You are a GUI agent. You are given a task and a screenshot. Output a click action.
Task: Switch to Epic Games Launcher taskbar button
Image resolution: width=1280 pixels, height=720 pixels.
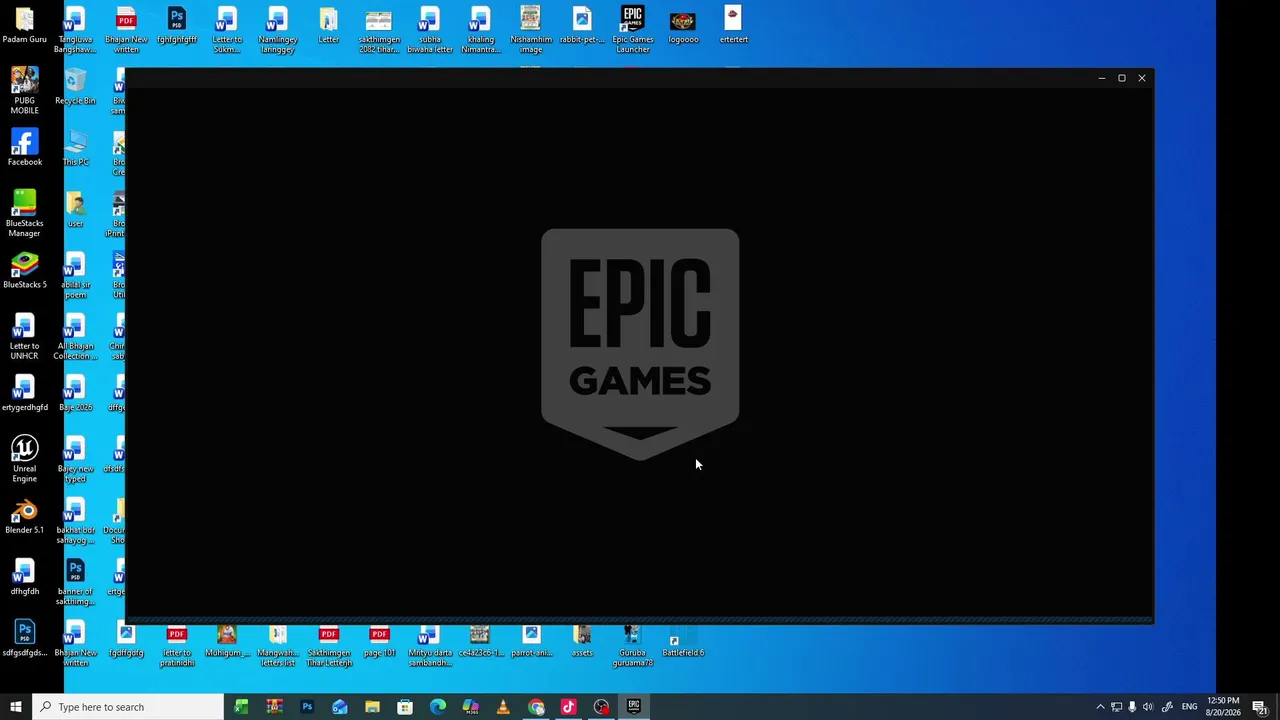point(634,707)
